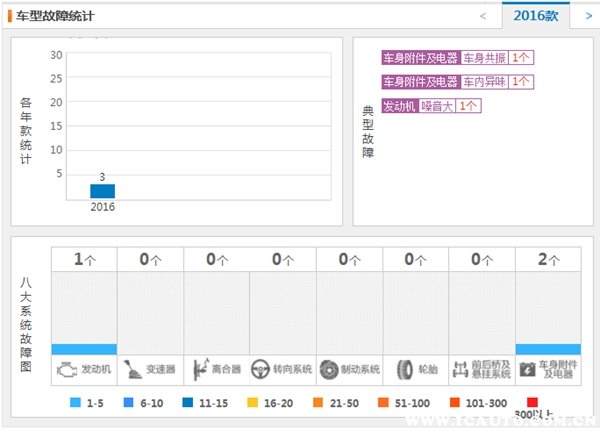This screenshot has height=430, width=600.
Task: Click the 2016 bar in the chart
Action: (102, 191)
